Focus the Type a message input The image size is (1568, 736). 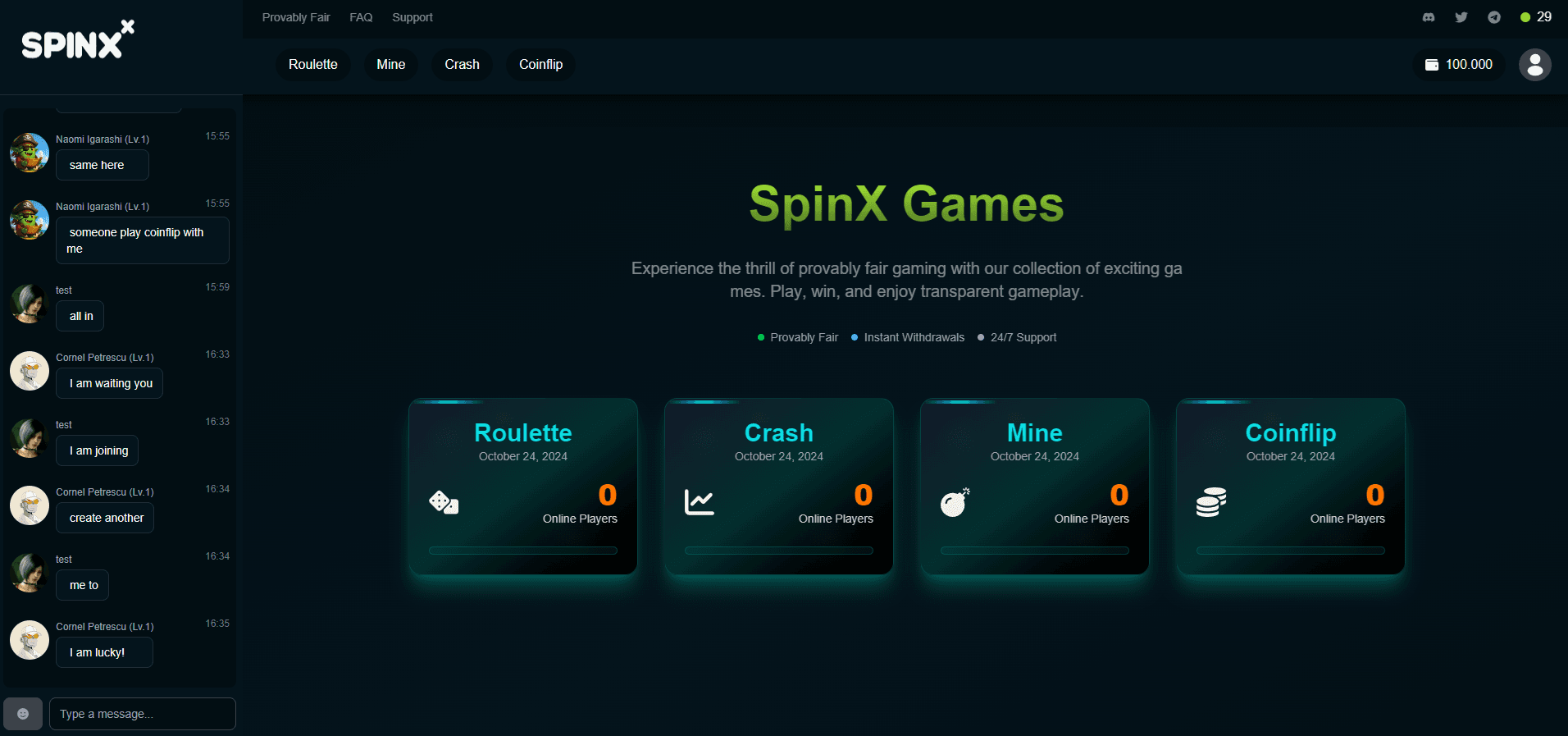click(143, 714)
